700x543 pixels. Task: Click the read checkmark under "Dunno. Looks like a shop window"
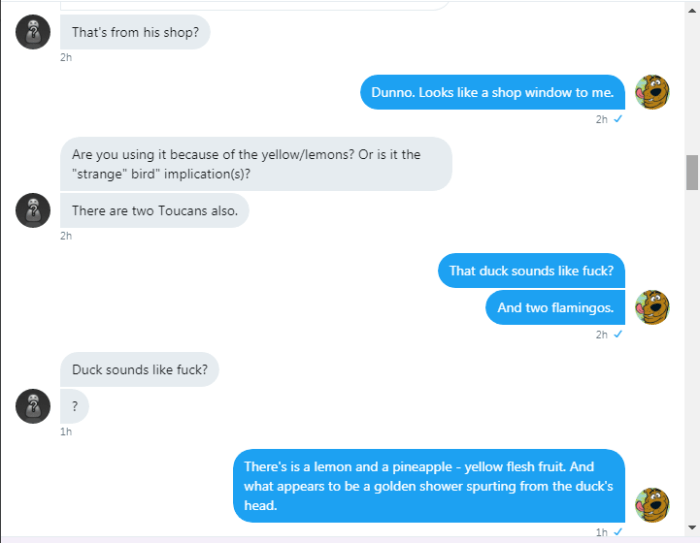click(x=618, y=119)
